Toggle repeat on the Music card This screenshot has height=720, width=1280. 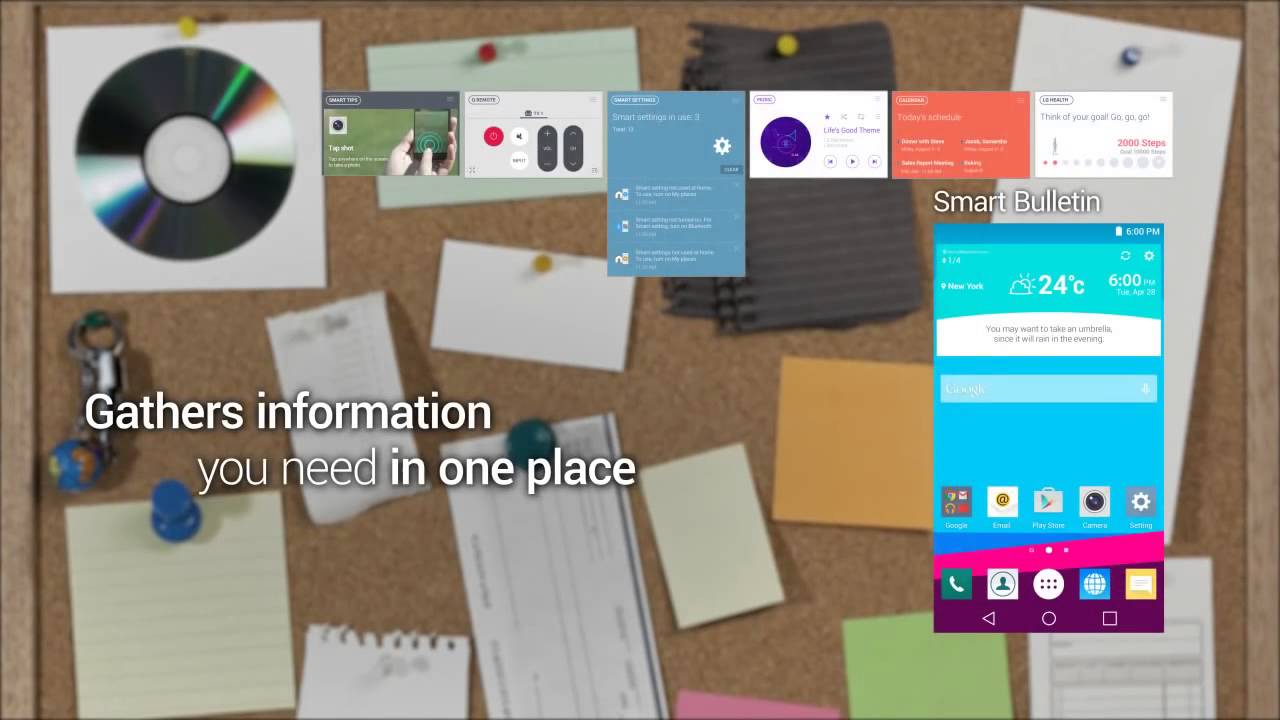(860, 117)
